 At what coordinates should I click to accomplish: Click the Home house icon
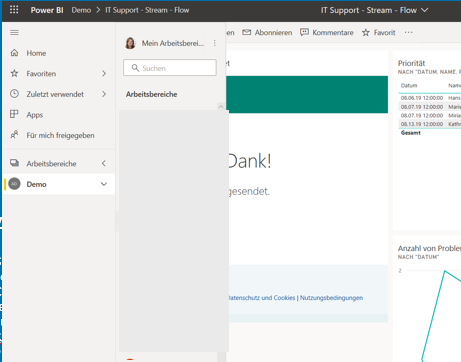[14, 53]
